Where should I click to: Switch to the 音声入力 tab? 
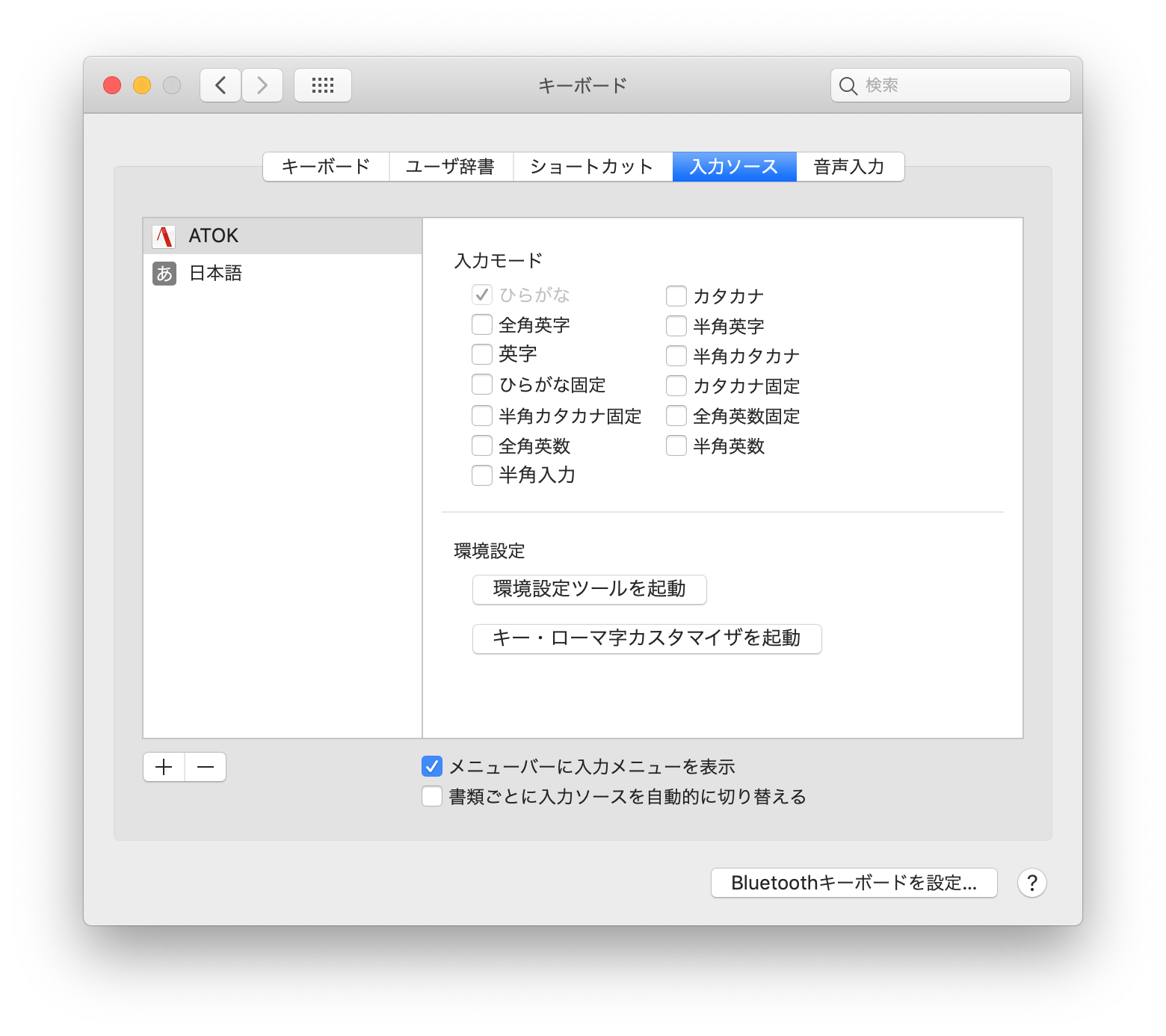pos(850,167)
